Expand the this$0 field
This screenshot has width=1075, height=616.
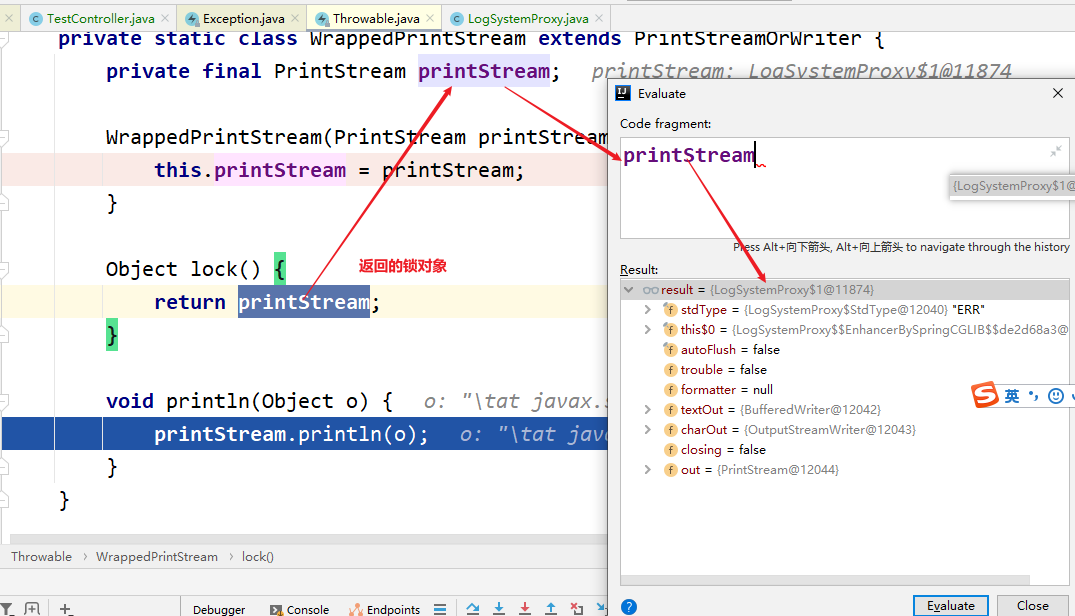click(x=647, y=330)
